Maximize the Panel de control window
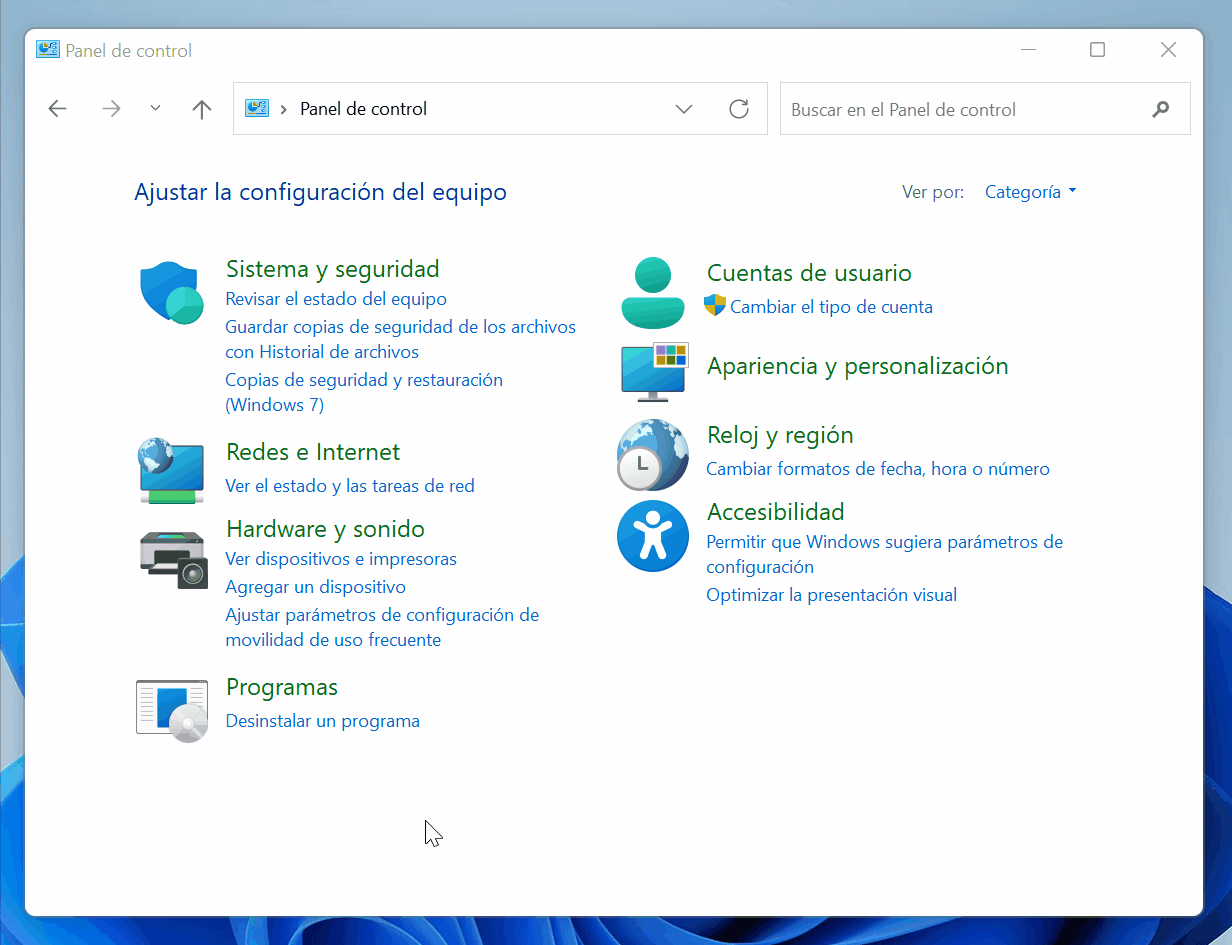This screenshot has height=945, width=1232. [1097, 50]
